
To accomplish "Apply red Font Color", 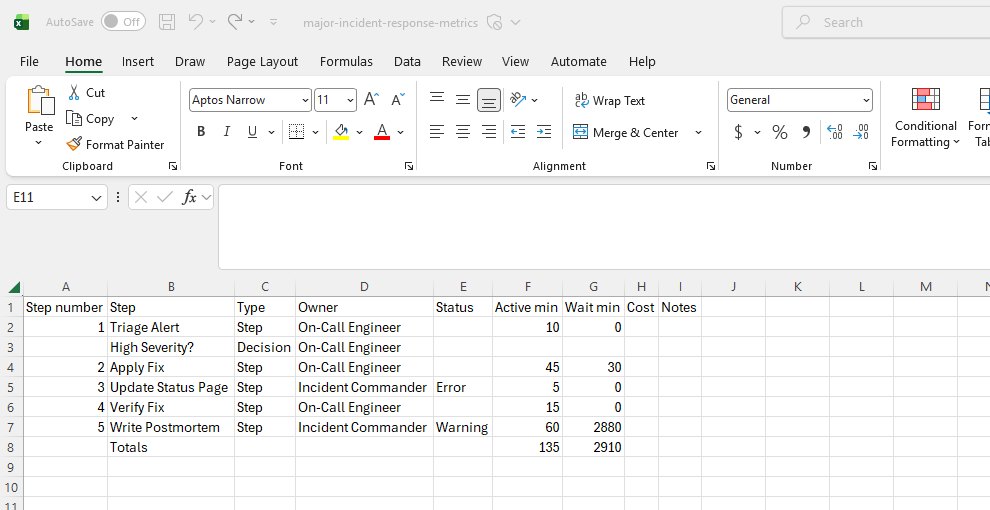I will click(382, 132).
